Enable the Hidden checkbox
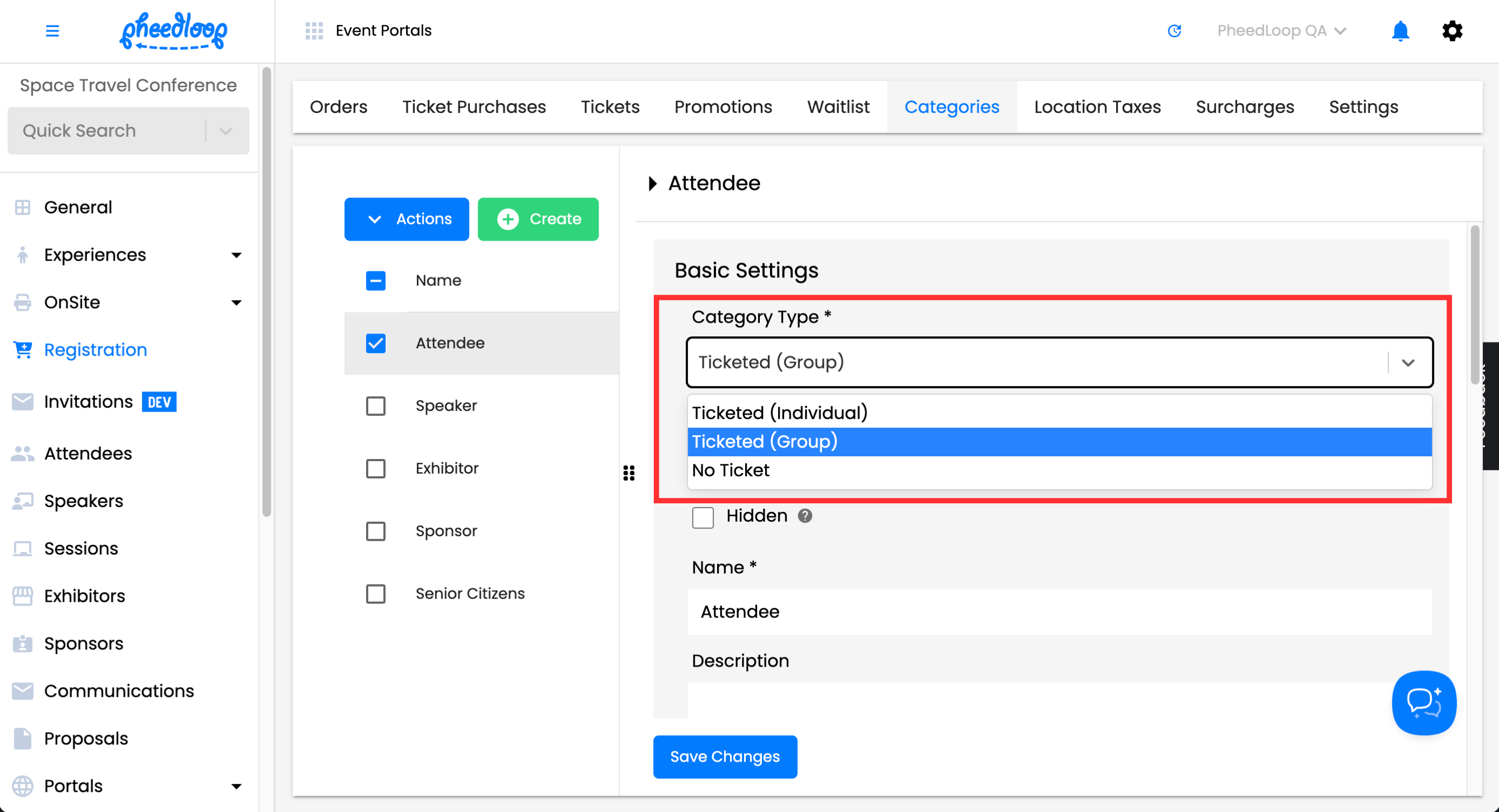Screen dimensions: 1499x812 (702, 517)
